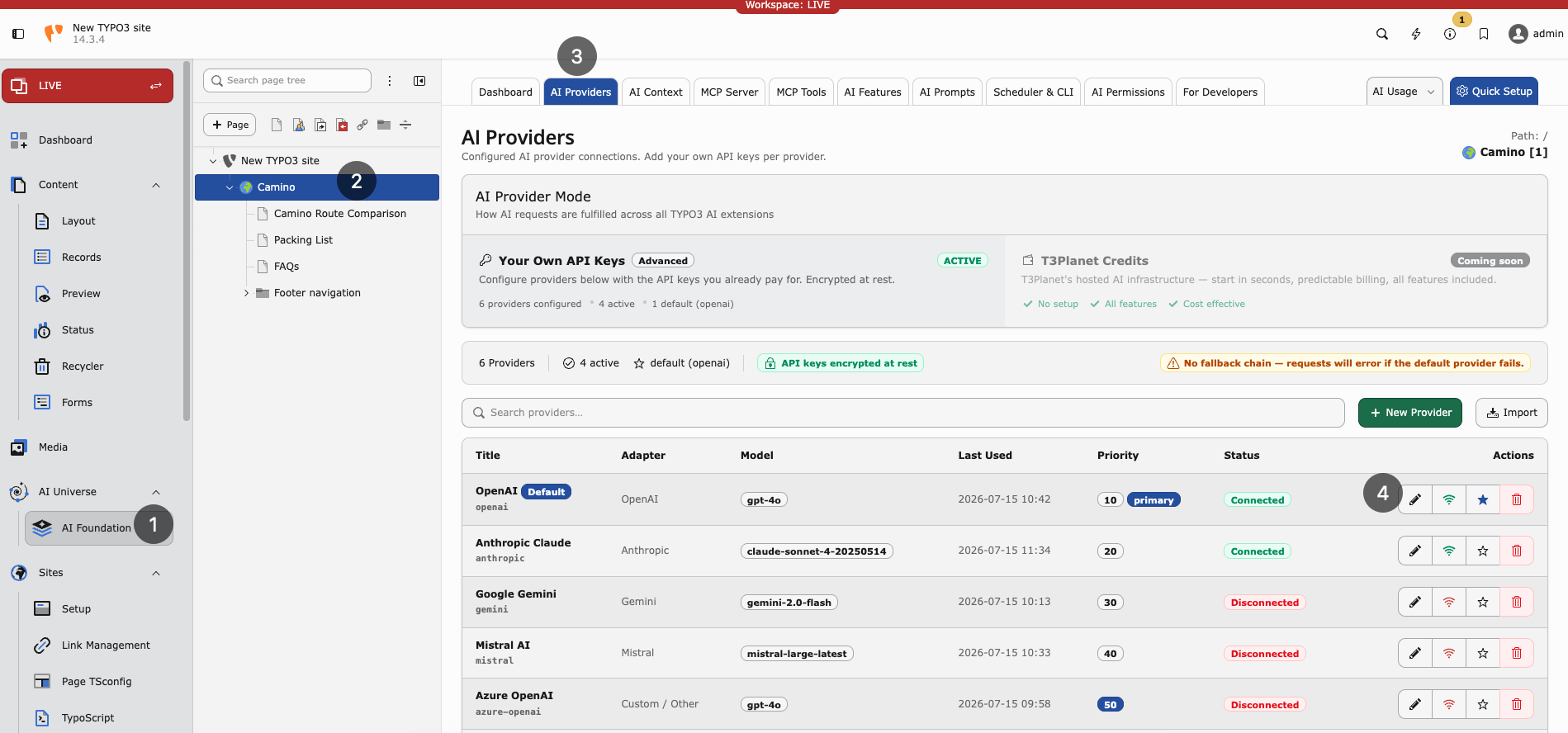Switch to the AI Context tab
This screenshot has height=733, width=1568.
click(656, 92)
